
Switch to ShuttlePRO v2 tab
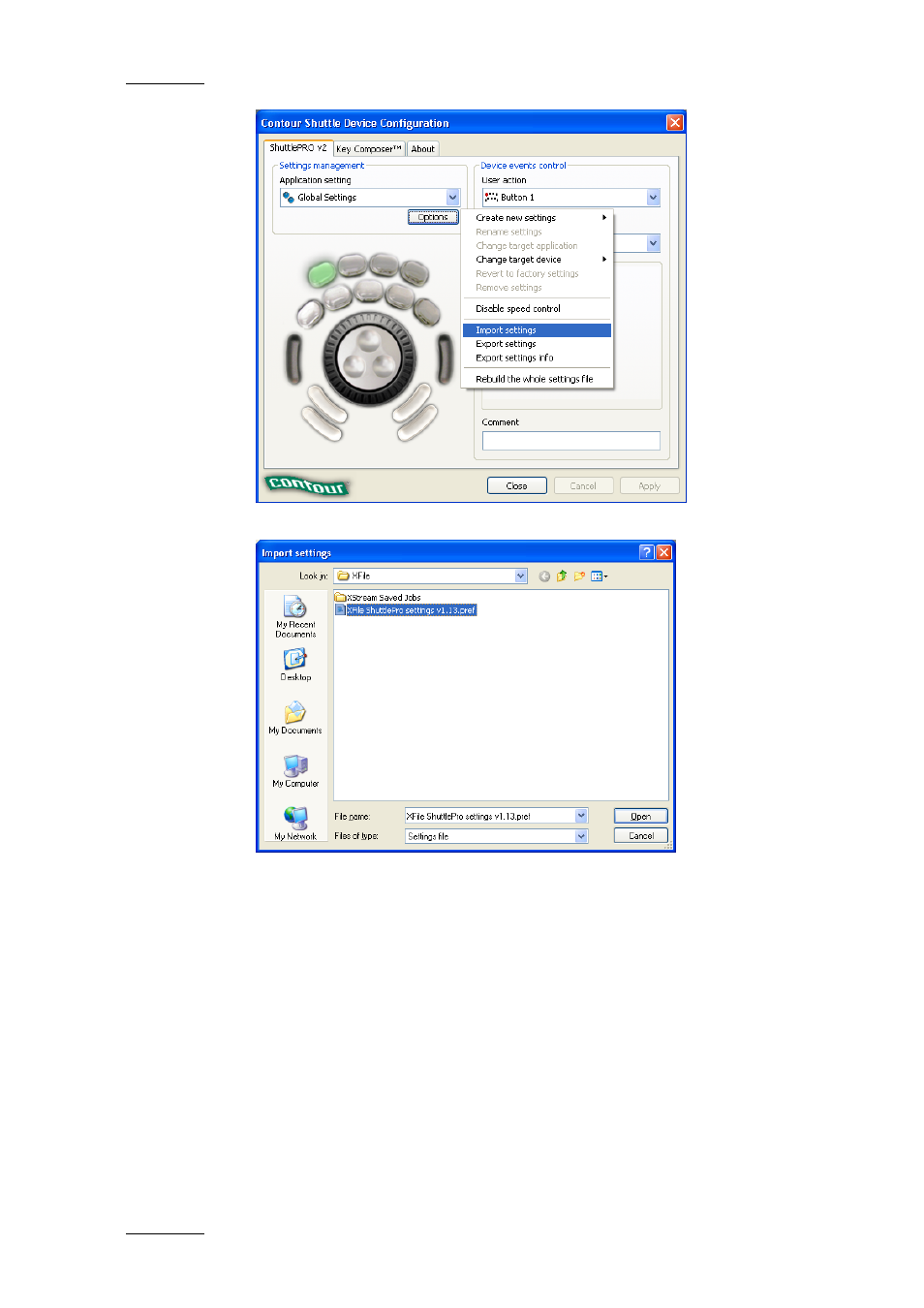point(298,148)
